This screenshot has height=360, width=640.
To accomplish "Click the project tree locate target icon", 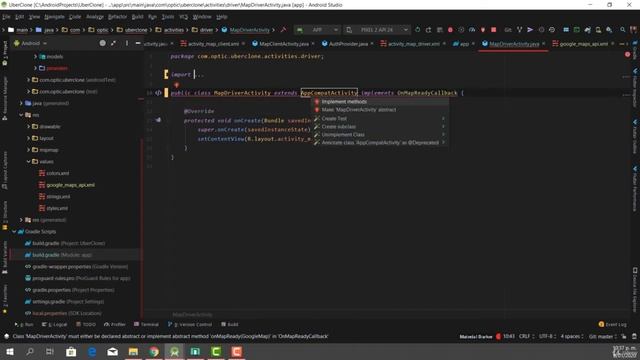I will (x=102, y=43).
